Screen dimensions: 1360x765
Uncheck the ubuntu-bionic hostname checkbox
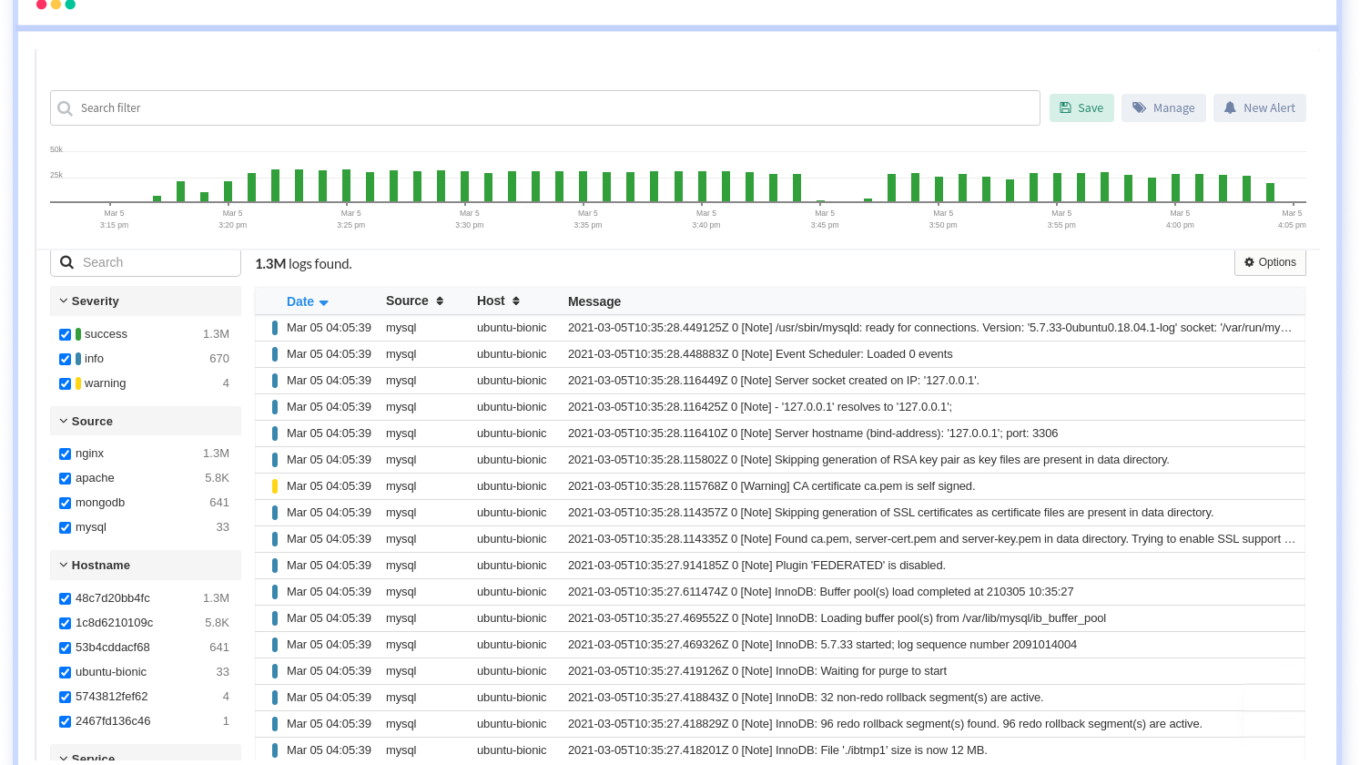[x=65, y=672]
